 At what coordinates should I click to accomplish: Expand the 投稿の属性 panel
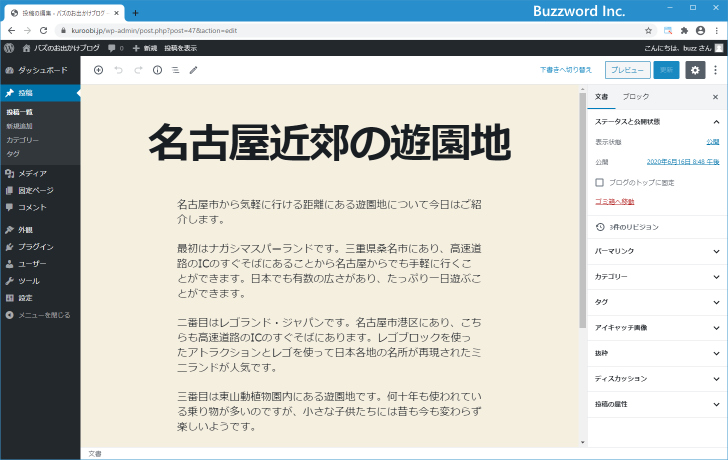tap(657, 404)
